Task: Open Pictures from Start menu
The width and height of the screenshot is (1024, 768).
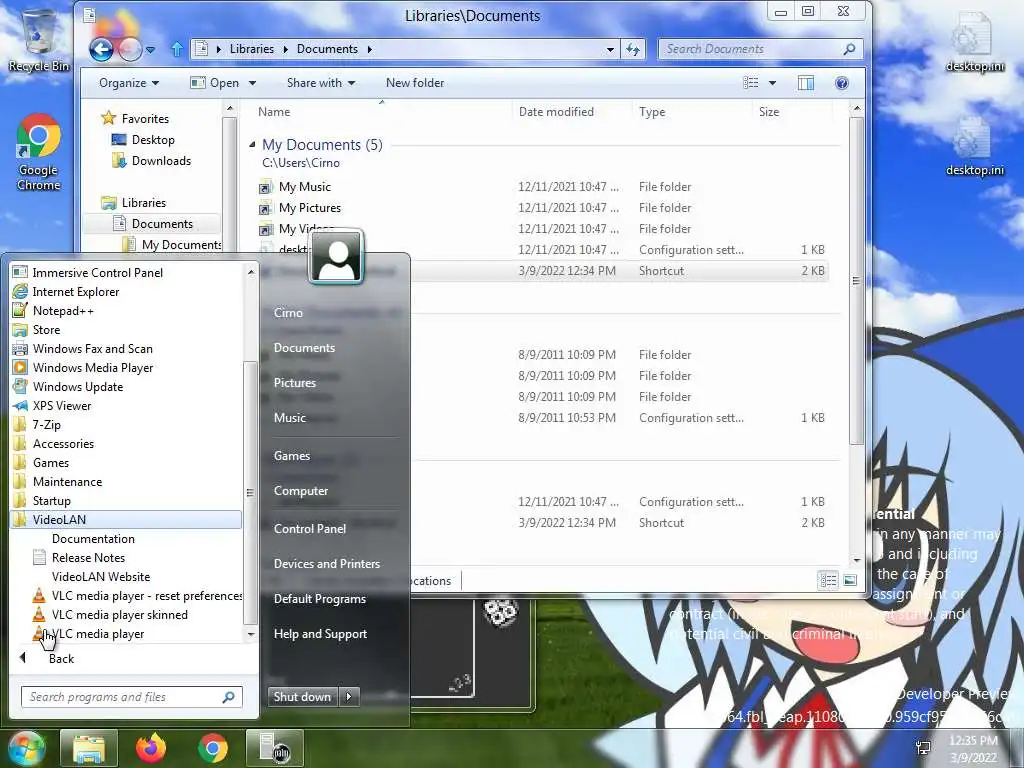Action: 295,382
